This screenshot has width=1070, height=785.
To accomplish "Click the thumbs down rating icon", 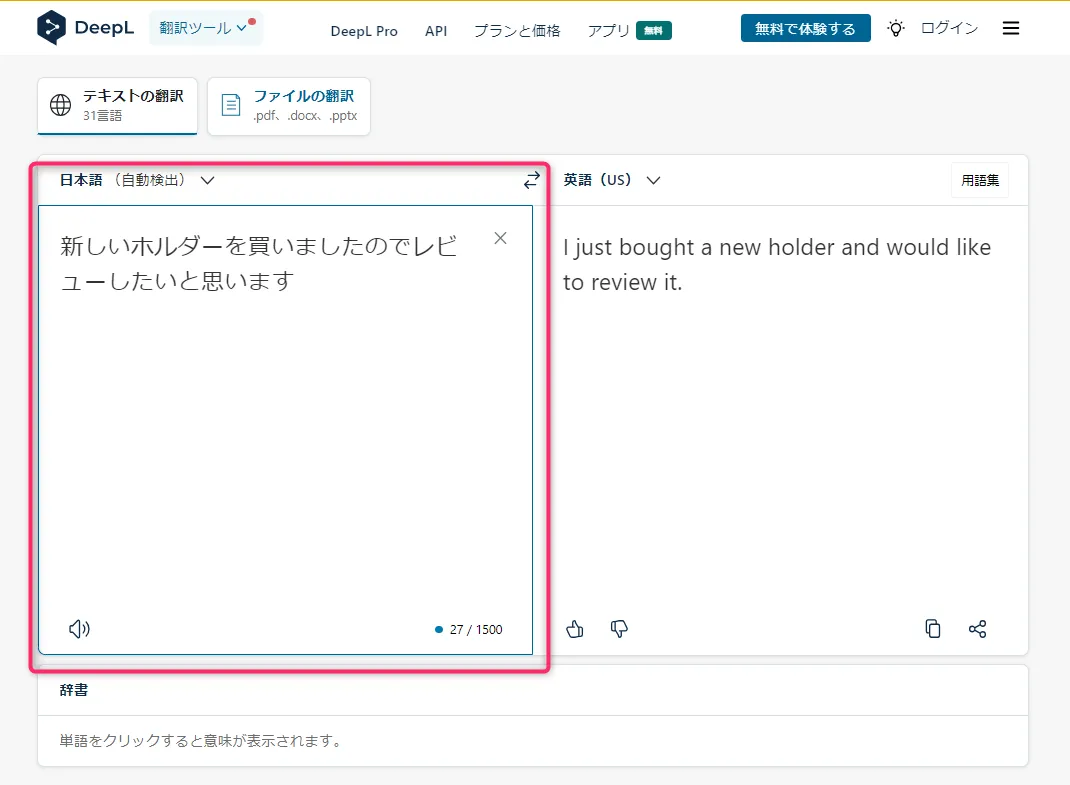I will click(619, 629).
